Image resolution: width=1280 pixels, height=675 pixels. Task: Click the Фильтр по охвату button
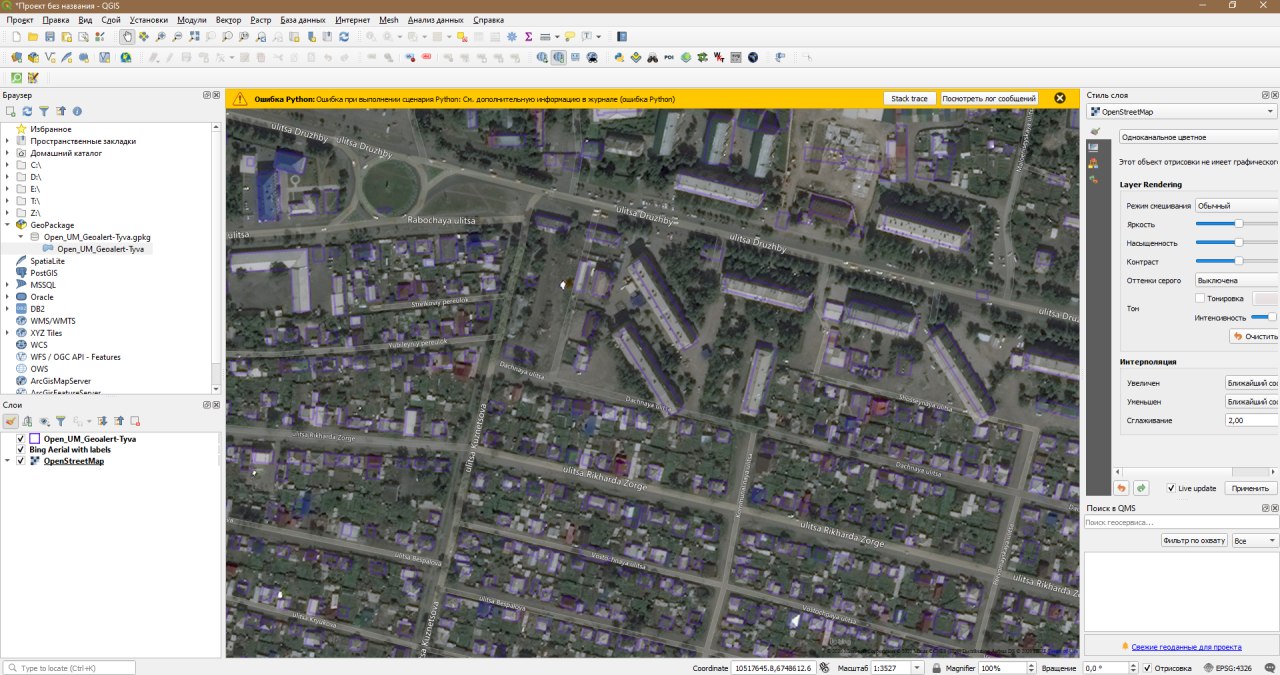(x=1194, y=540)
